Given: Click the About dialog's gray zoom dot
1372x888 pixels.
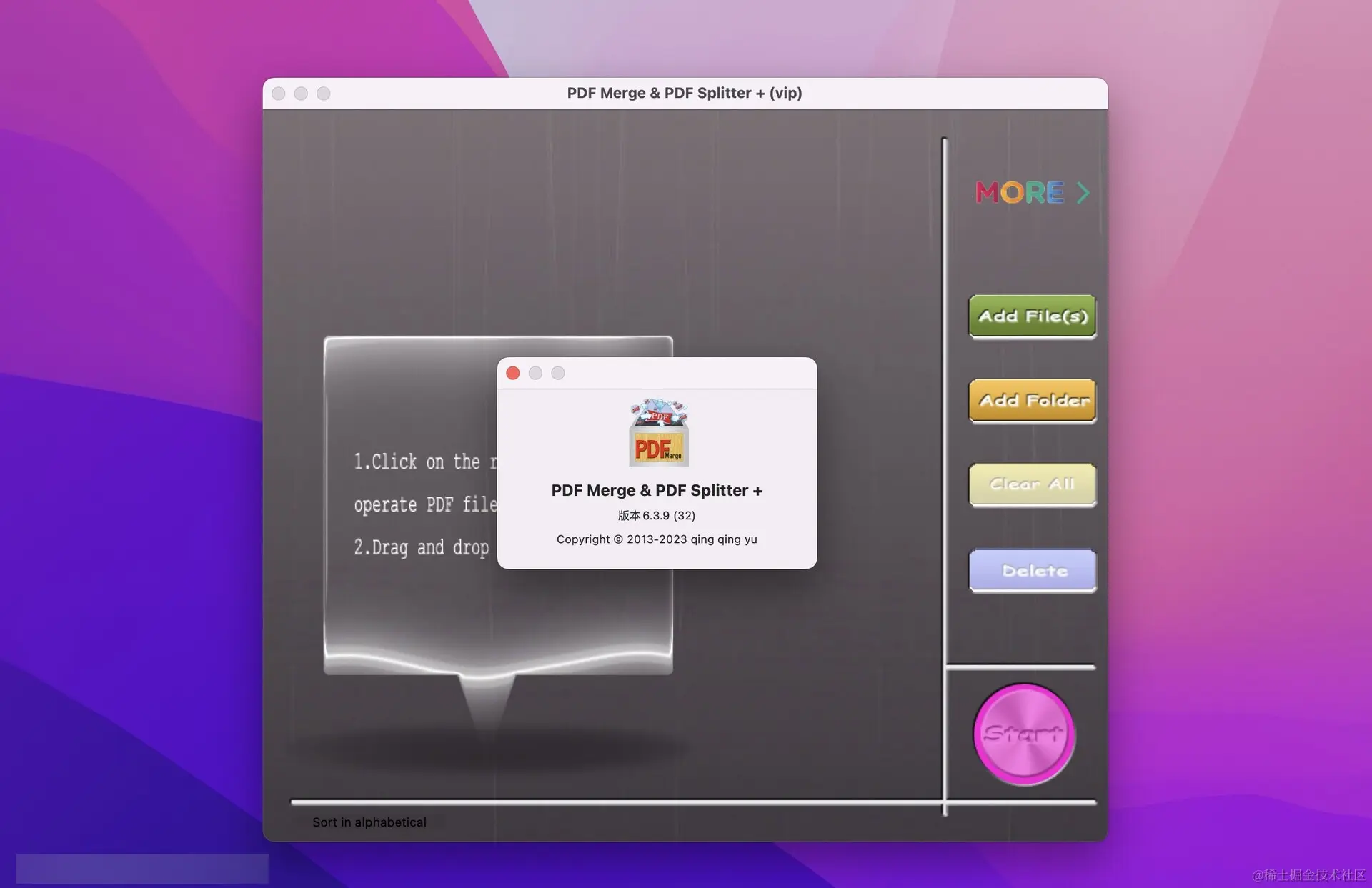Looking at the screenshot, I should pyautogui.click(x=558, y=373).
